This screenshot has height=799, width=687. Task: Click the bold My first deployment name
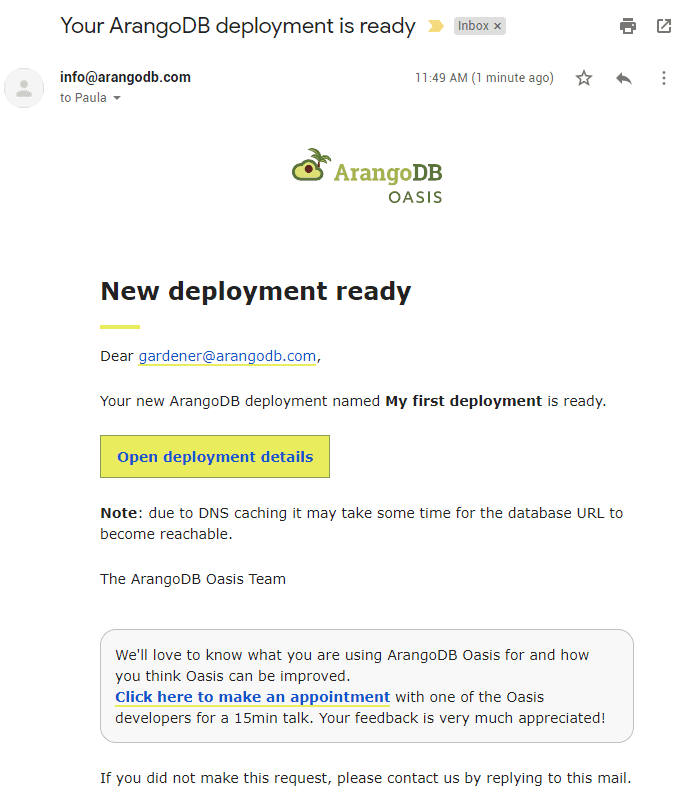463,401
